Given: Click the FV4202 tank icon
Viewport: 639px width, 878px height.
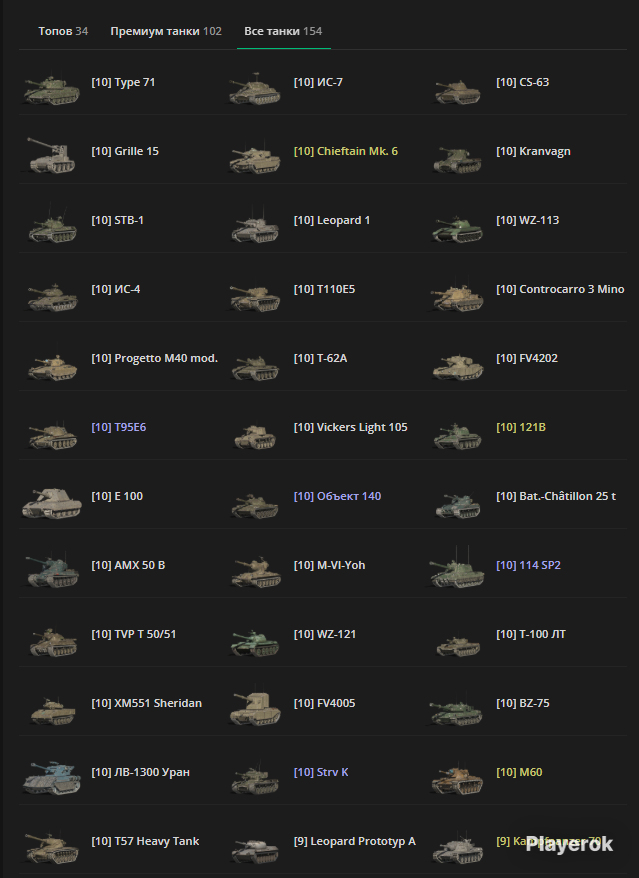Looking at the screenshot, I should (x=458, y=366).
